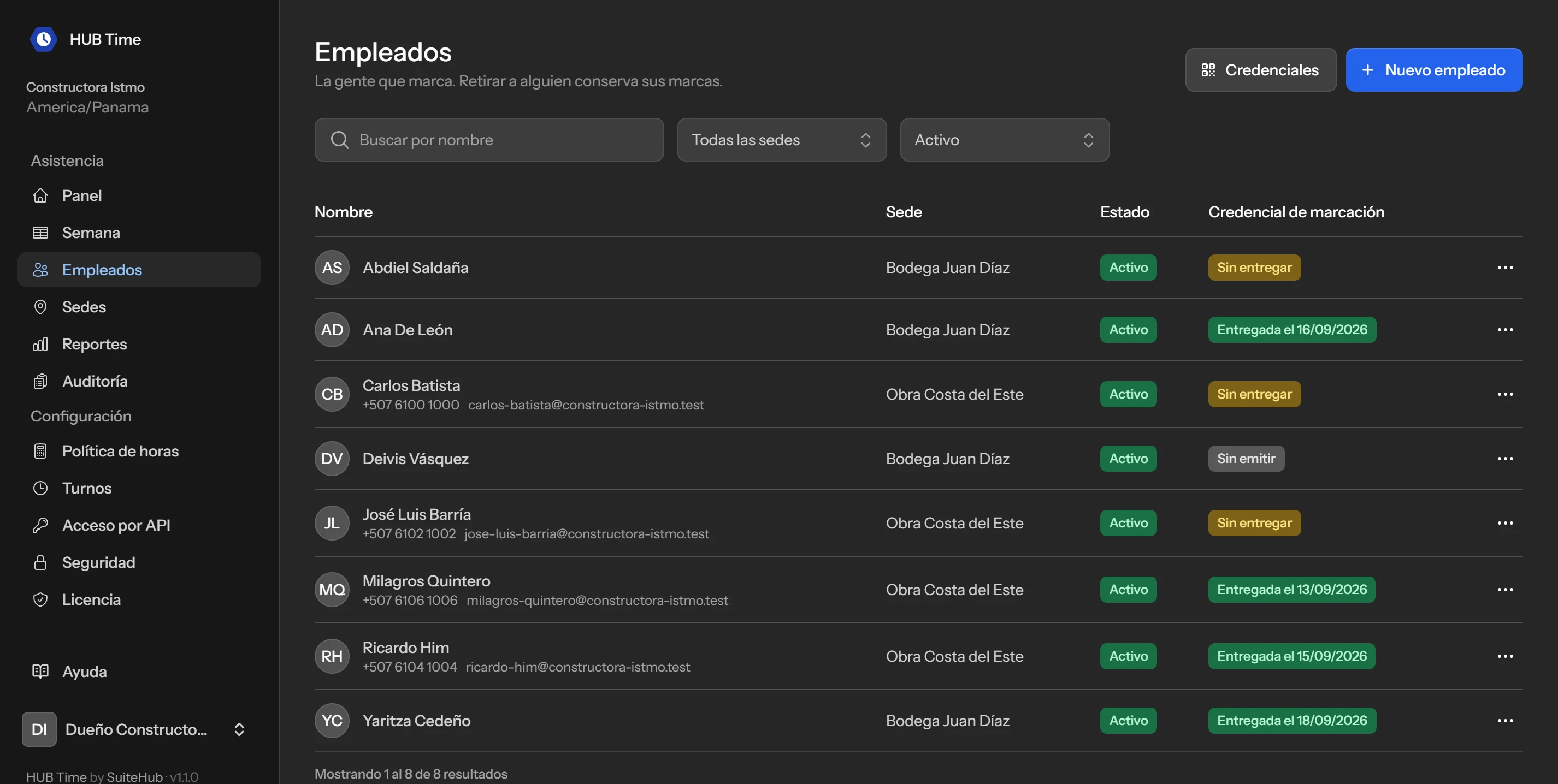This screenshot has height=784, width=1558.
Task: Click the SuiteHub link in footer
Action: (x=134, y=777)
